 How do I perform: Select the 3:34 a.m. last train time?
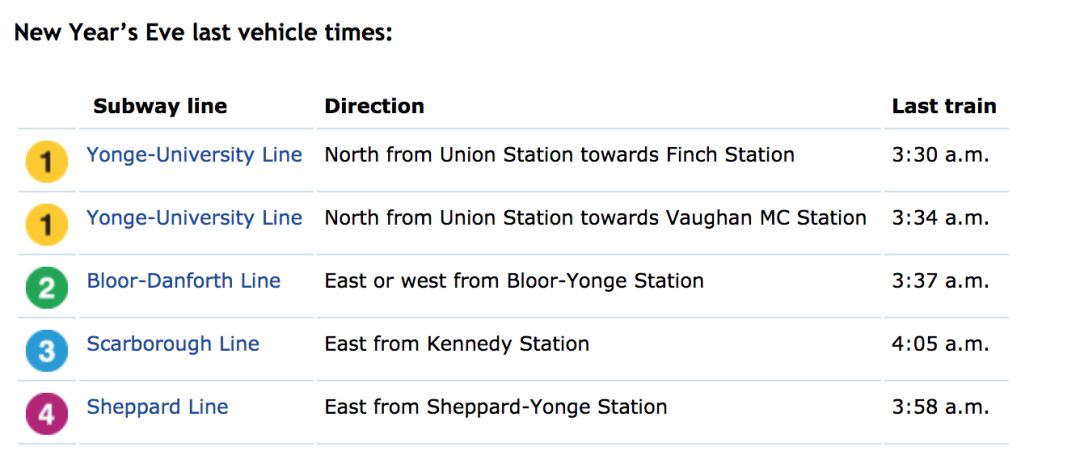click(940, 218)
